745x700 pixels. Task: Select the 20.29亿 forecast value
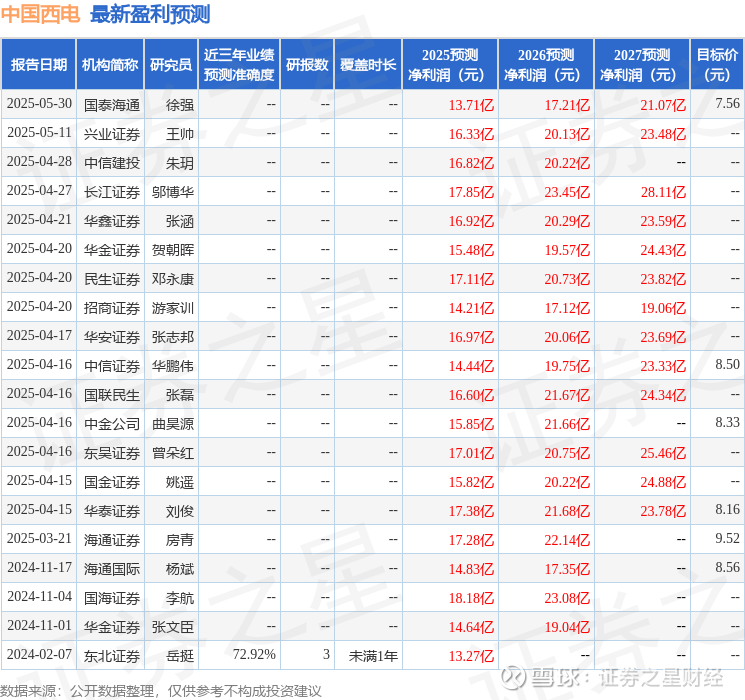click(x=567, y=221)
